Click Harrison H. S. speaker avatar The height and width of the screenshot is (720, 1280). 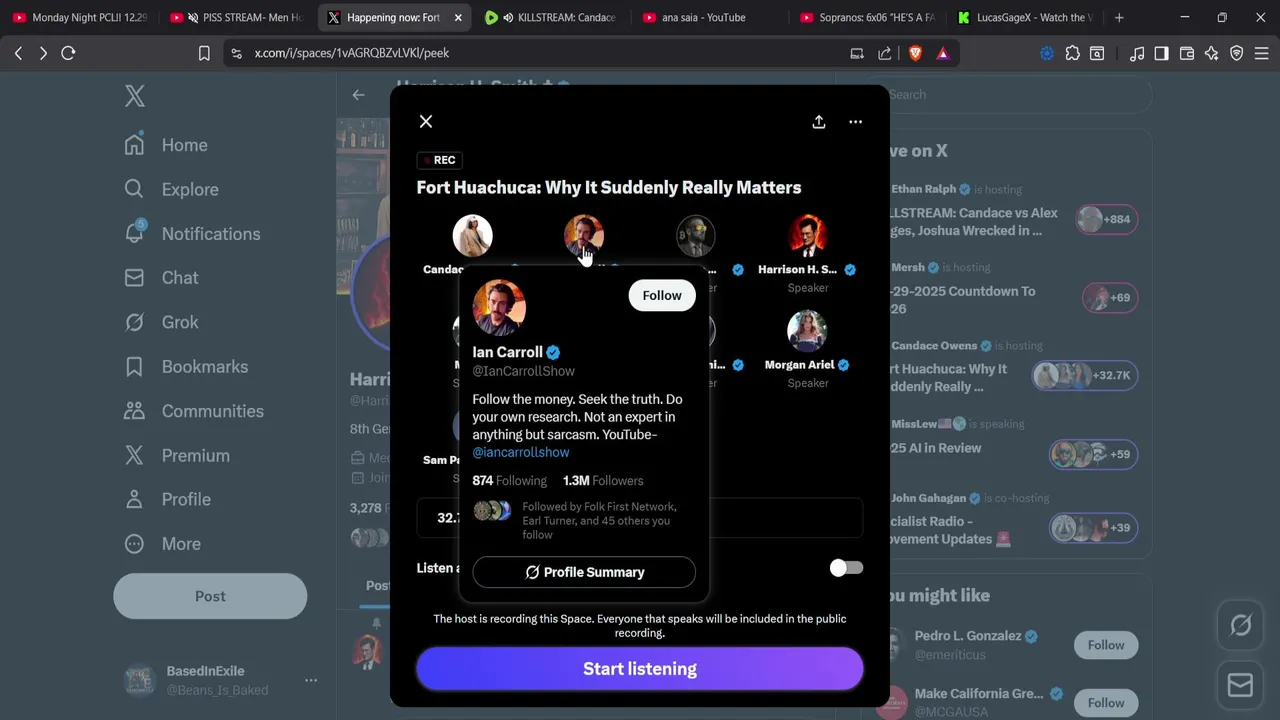pyautogui.click(x=807, y=236)
